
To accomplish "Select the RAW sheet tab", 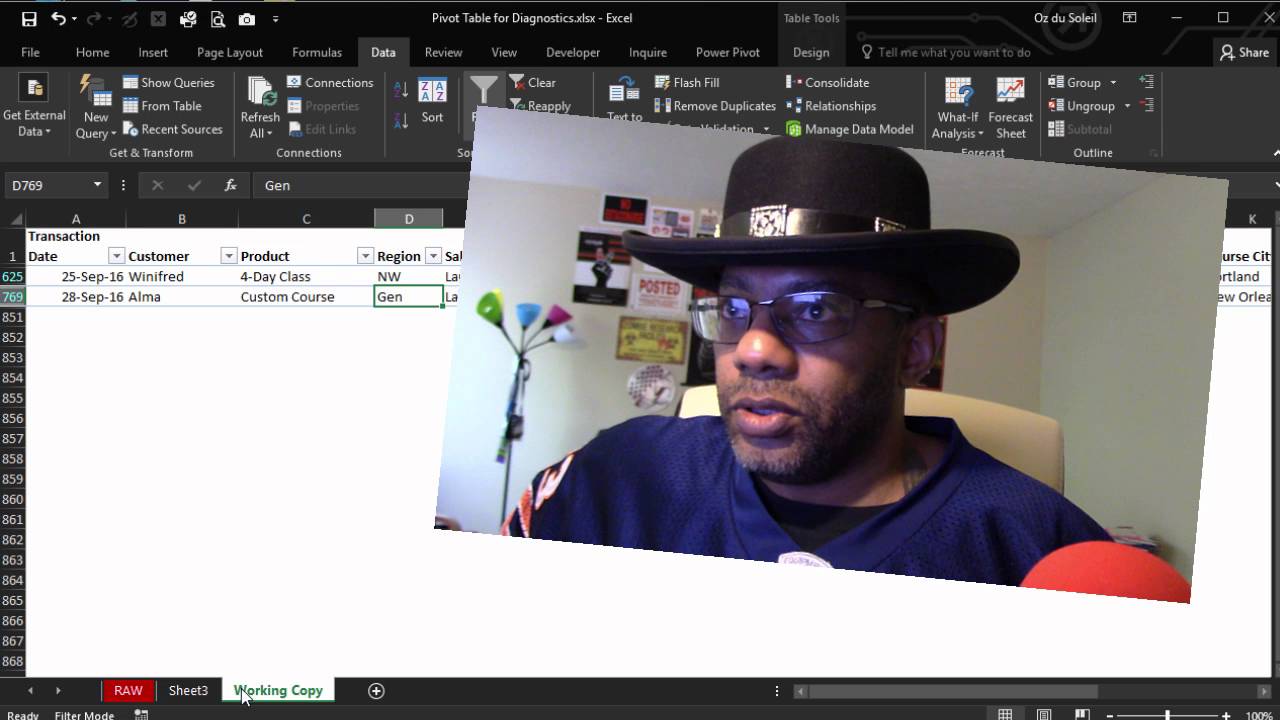I will [x=128, y=690].
